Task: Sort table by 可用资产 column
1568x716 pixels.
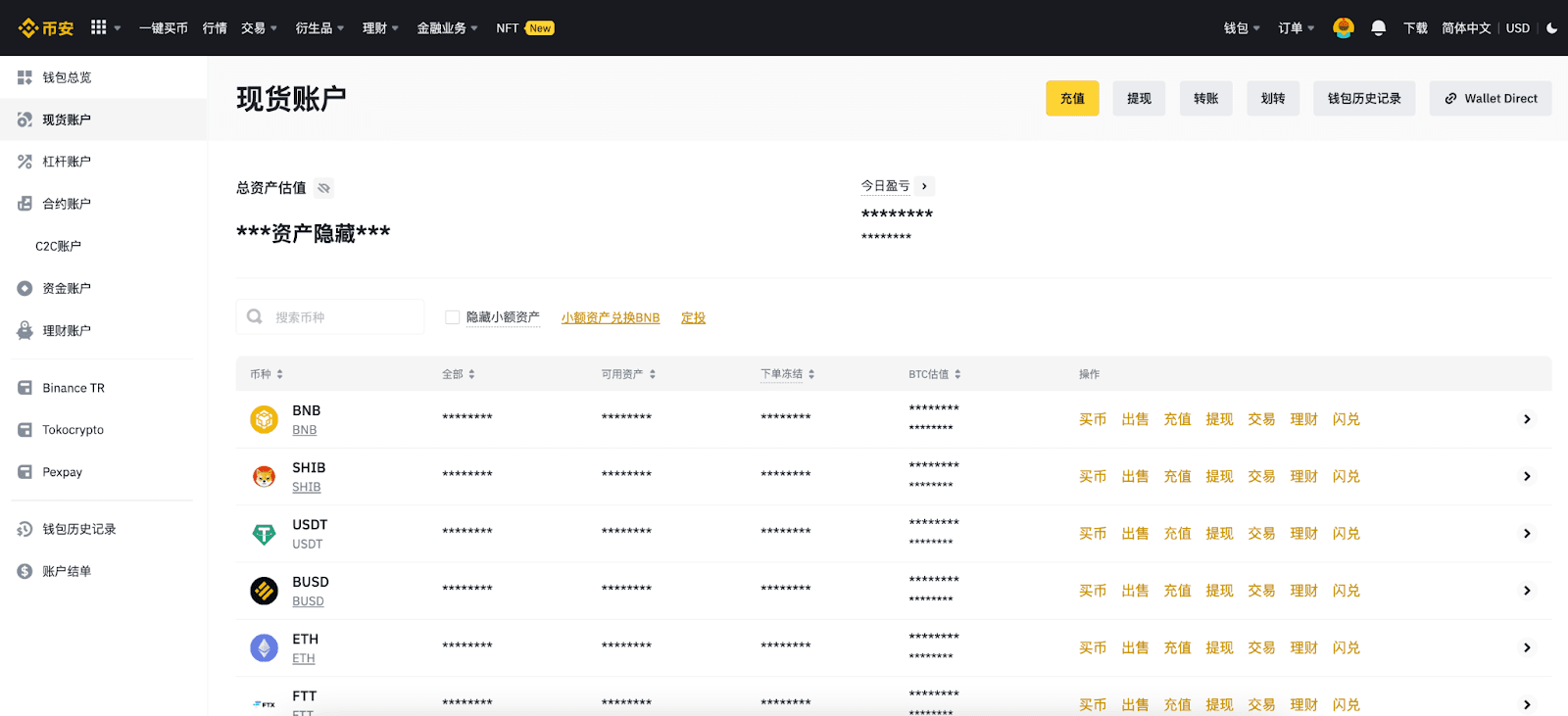Action: click(x=629, y=374)
